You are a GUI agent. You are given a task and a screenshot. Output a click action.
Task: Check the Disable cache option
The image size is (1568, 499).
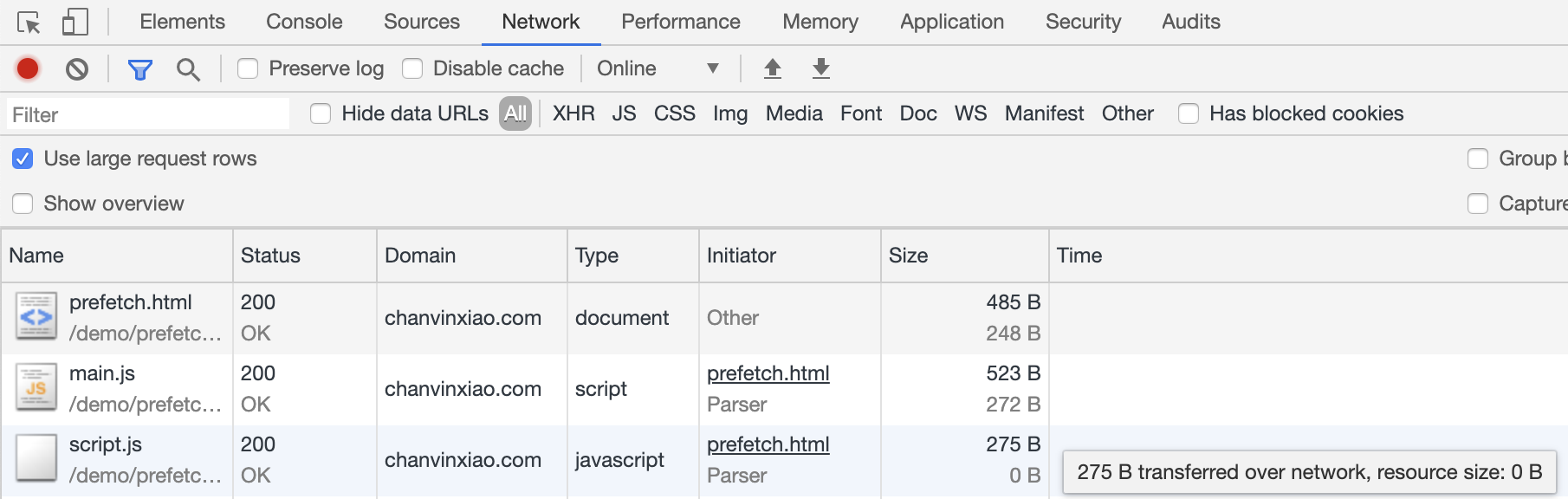[x=413, y=68]
